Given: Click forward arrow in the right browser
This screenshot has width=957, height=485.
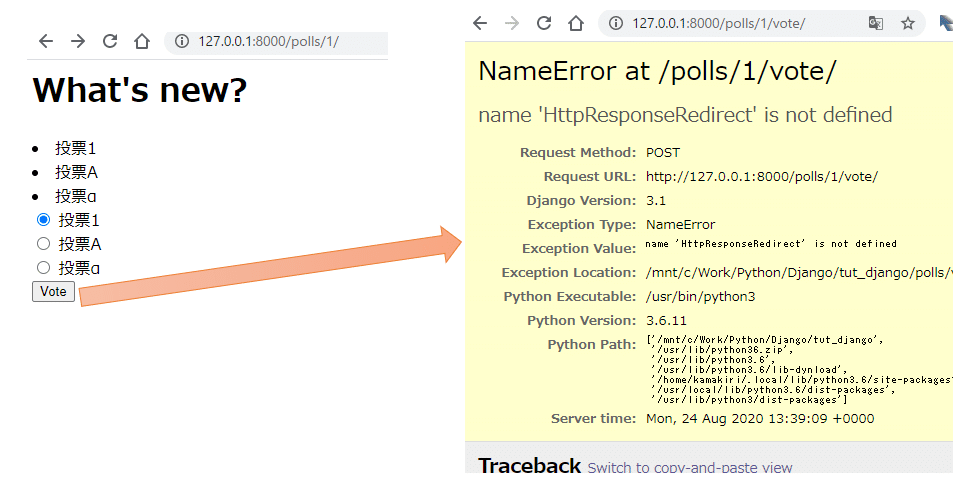Looking at the screenshot, I should [x=512, y=23].
